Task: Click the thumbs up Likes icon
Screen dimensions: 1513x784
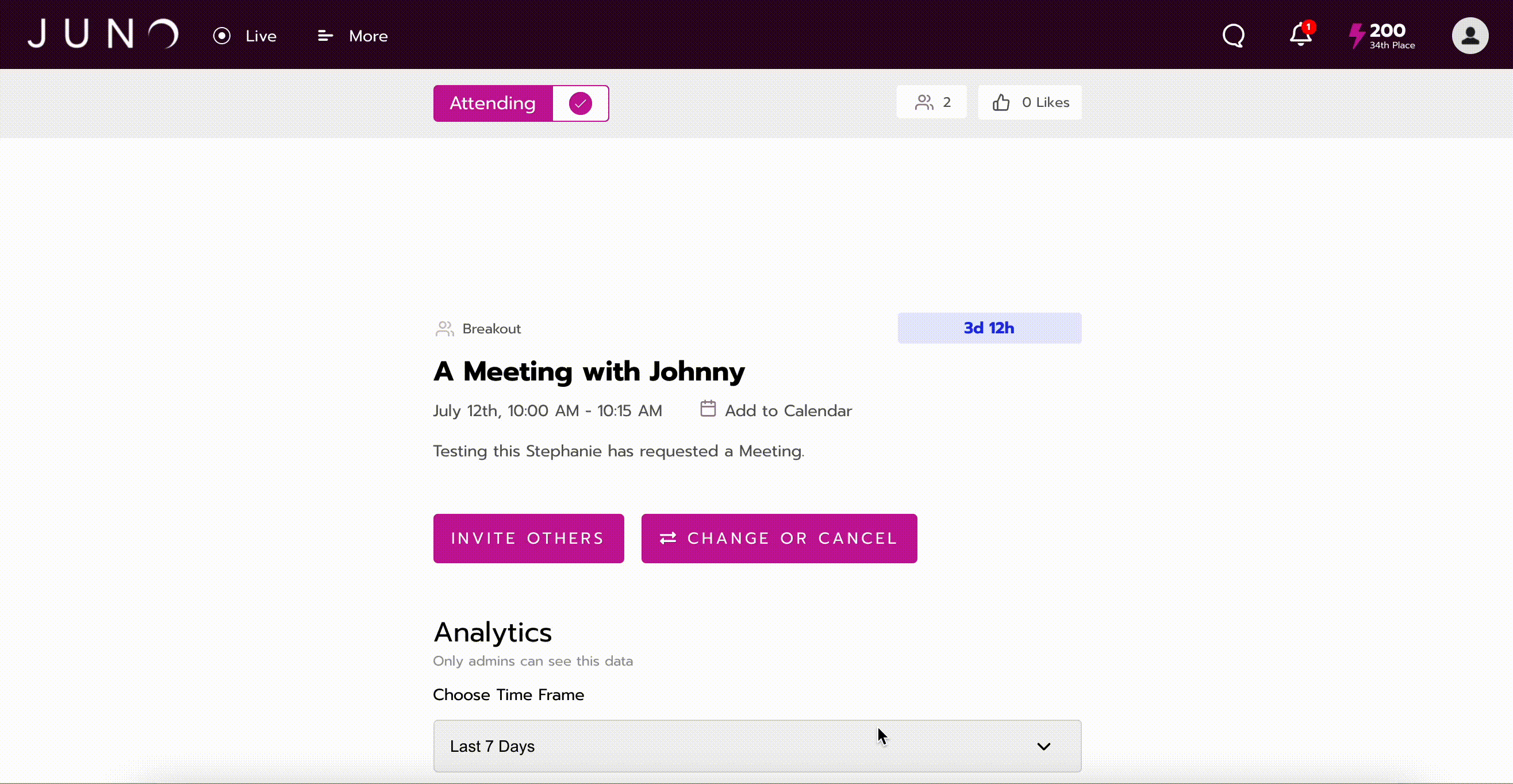Action: point(1001,102)
